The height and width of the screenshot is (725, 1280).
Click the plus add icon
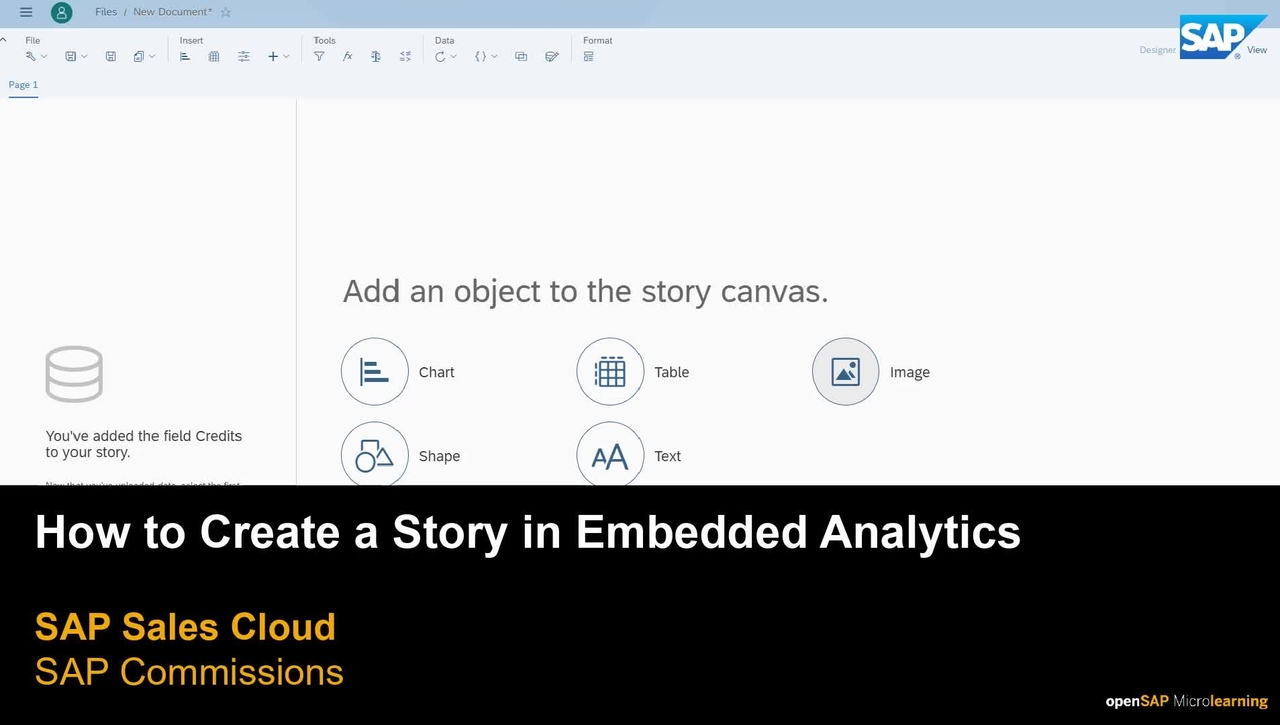tap(273, 57)
